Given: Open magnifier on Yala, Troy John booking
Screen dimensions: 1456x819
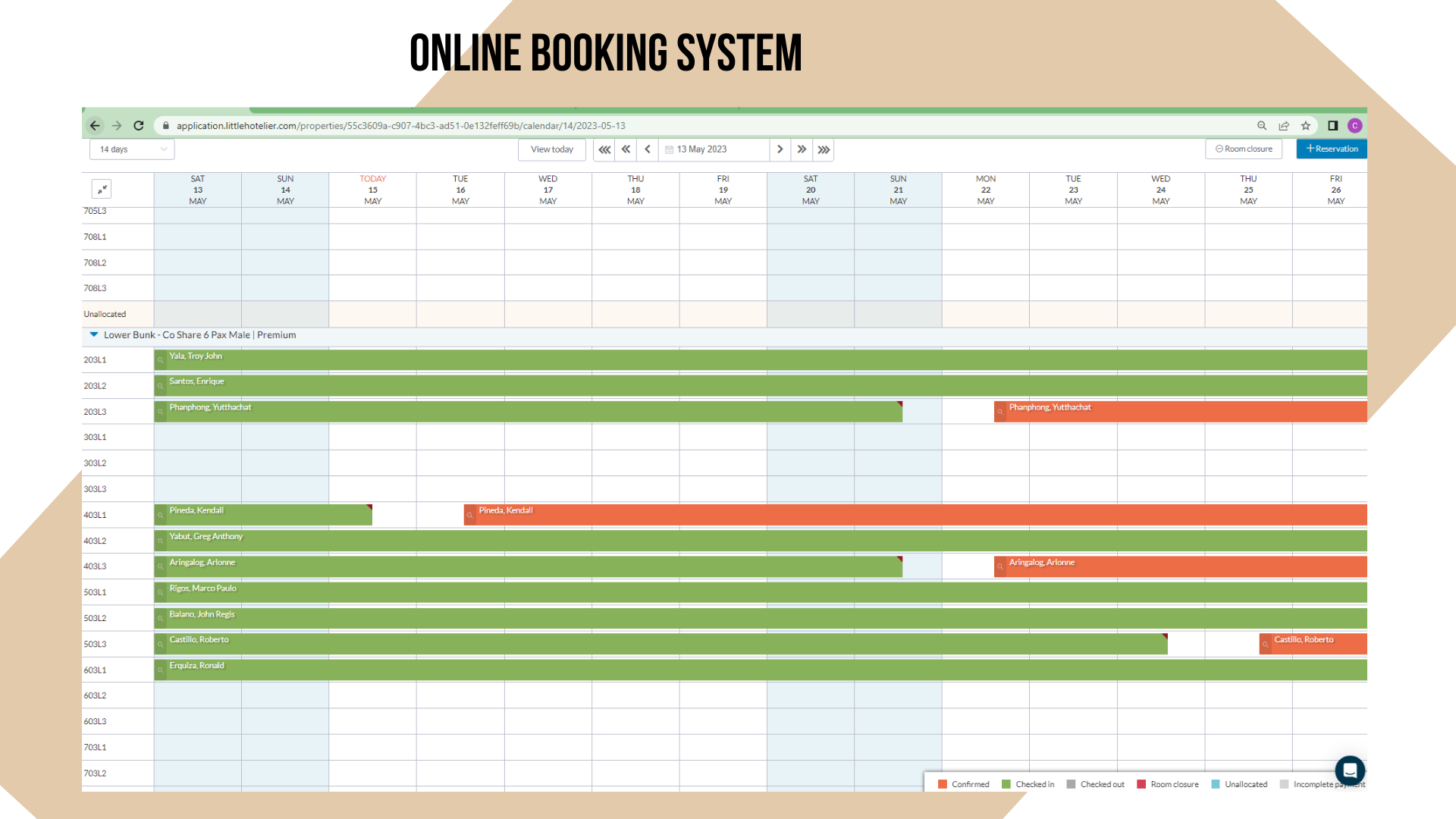Looking at the screenshot, I should tap(161, 360).
